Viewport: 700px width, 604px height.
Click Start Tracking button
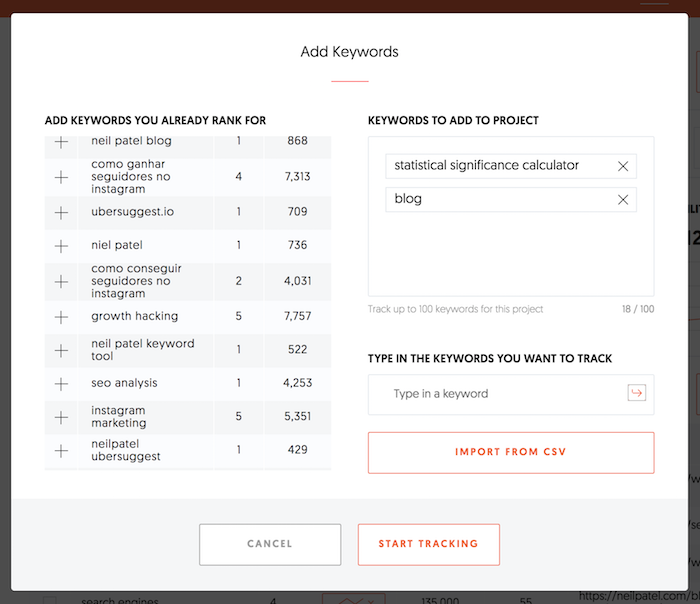(x=429, y=544)
